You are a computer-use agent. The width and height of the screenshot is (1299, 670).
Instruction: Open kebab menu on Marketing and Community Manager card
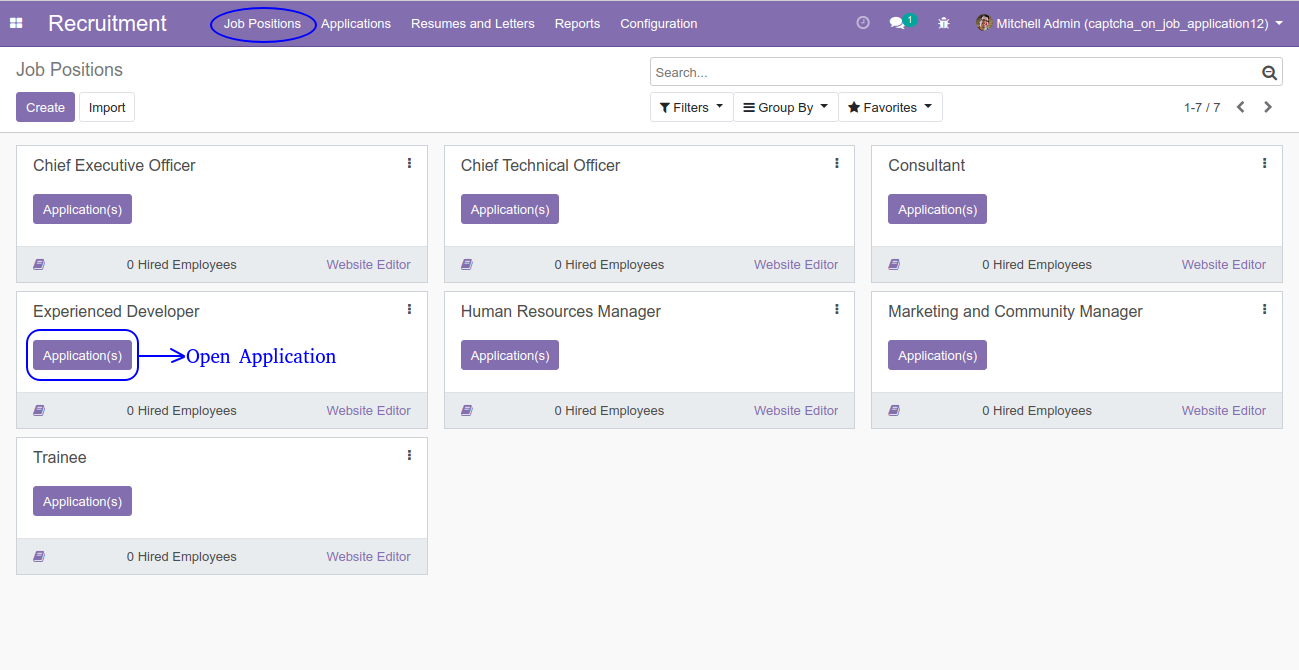[1264, 309]
